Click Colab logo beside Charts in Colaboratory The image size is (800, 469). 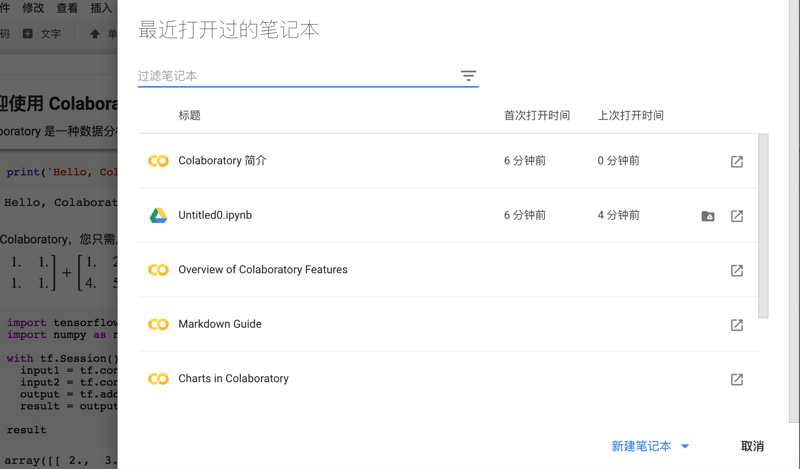(x=158, y=379)
